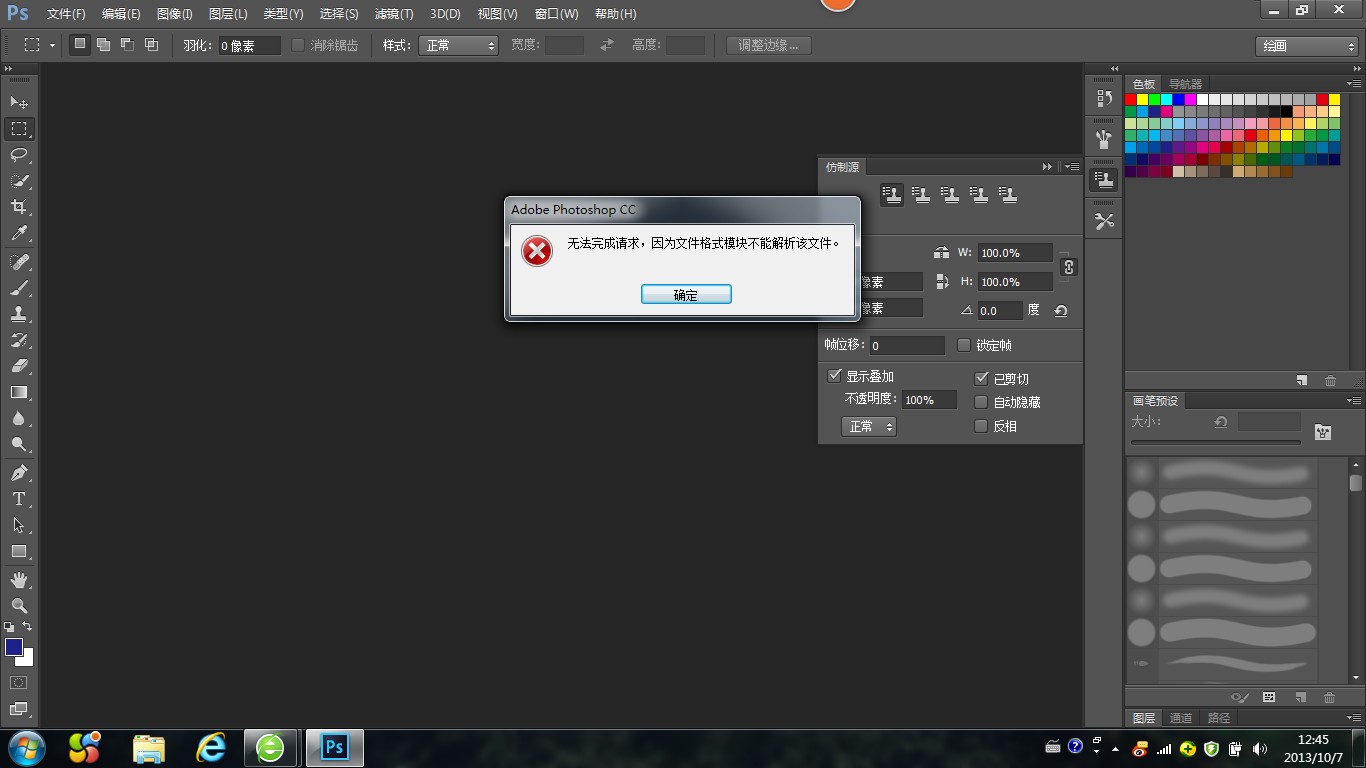The height and width of the screenshot is (768, 1366).
Task: Open the 样式 dropdown in options bar
Action: [x=459, y=45]
